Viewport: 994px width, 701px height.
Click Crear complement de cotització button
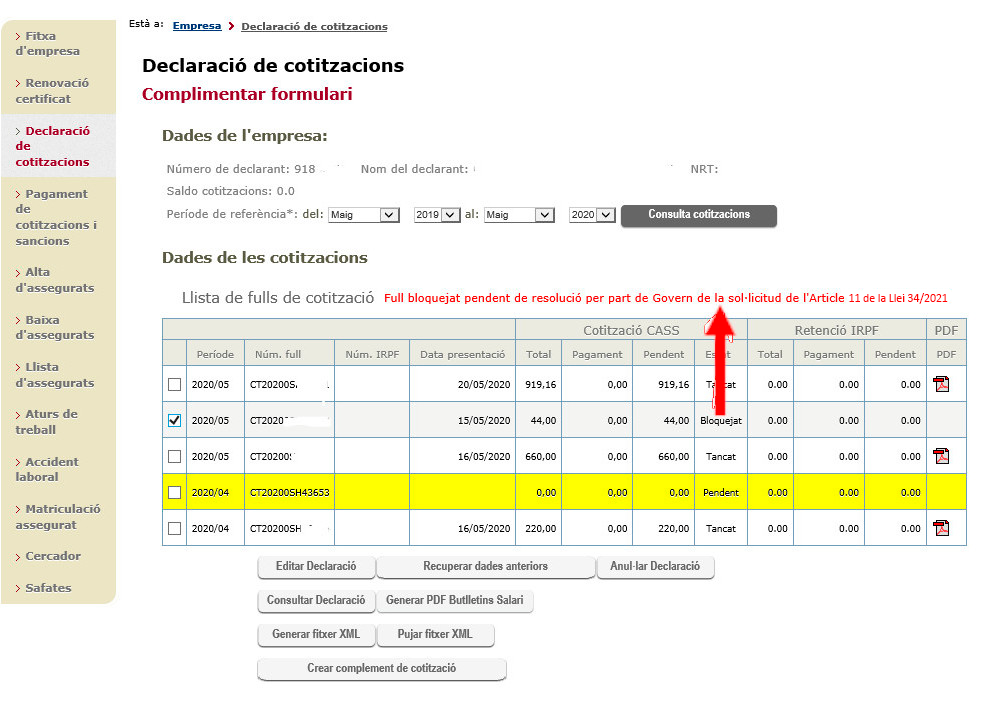pyautogui.click(x=382, y=669)
